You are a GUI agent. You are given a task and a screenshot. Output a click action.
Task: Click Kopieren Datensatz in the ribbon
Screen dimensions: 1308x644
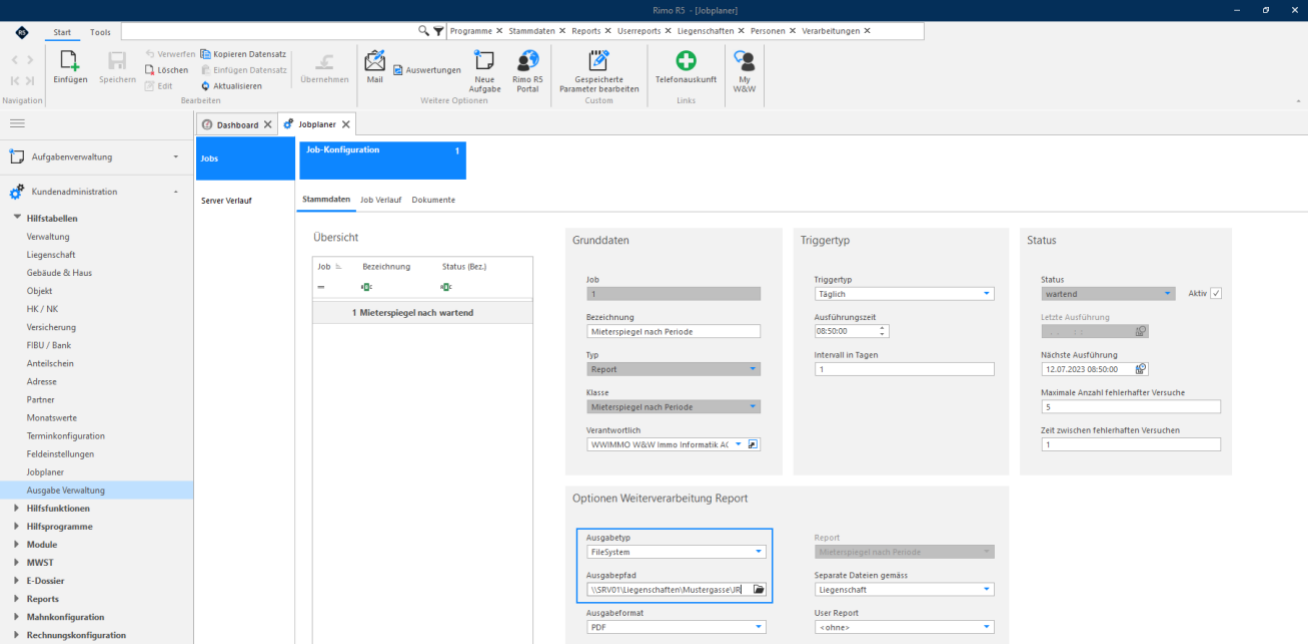click(x=243, y=54)
